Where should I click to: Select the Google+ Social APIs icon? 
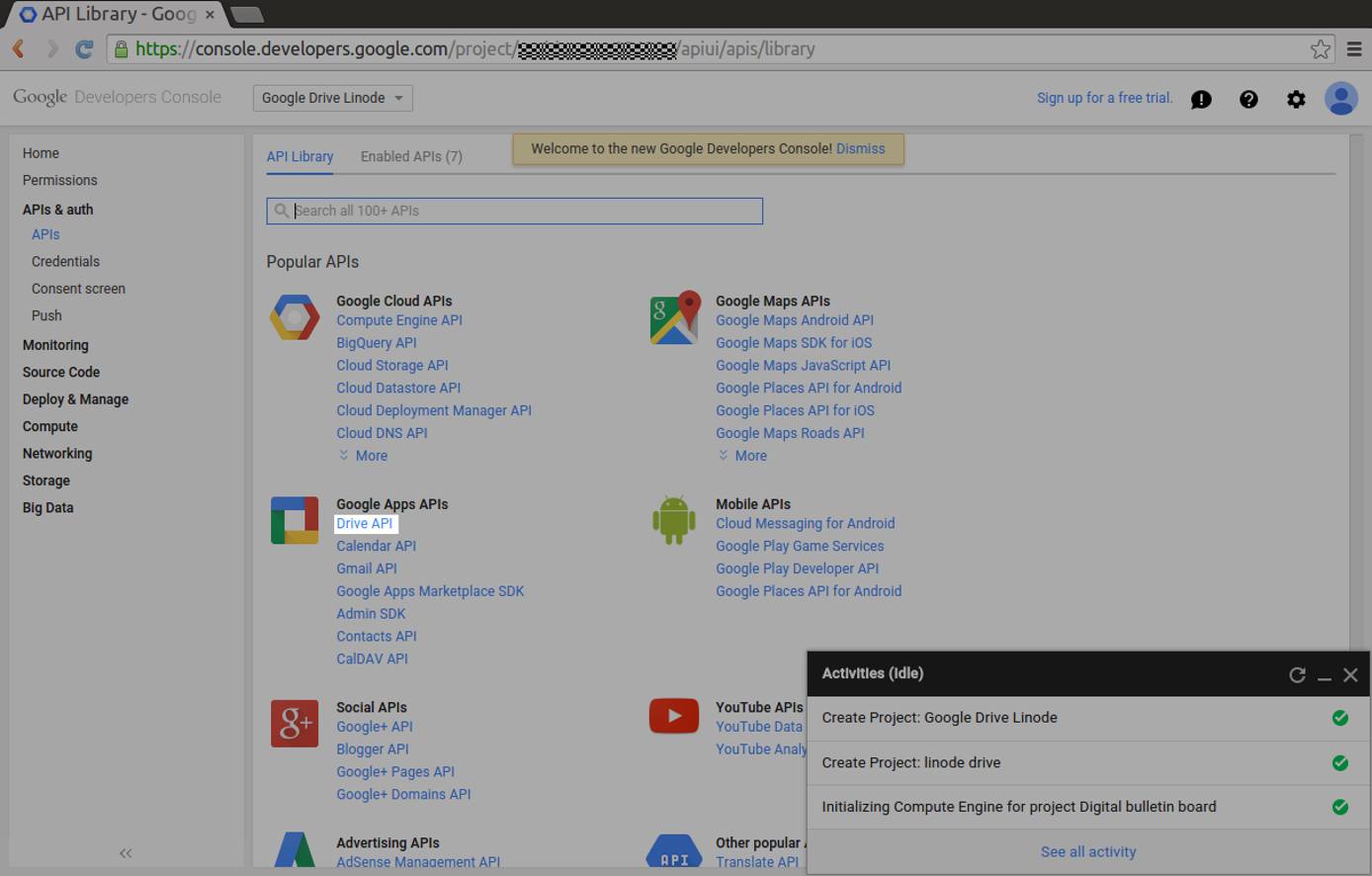[x=294, y=724]
